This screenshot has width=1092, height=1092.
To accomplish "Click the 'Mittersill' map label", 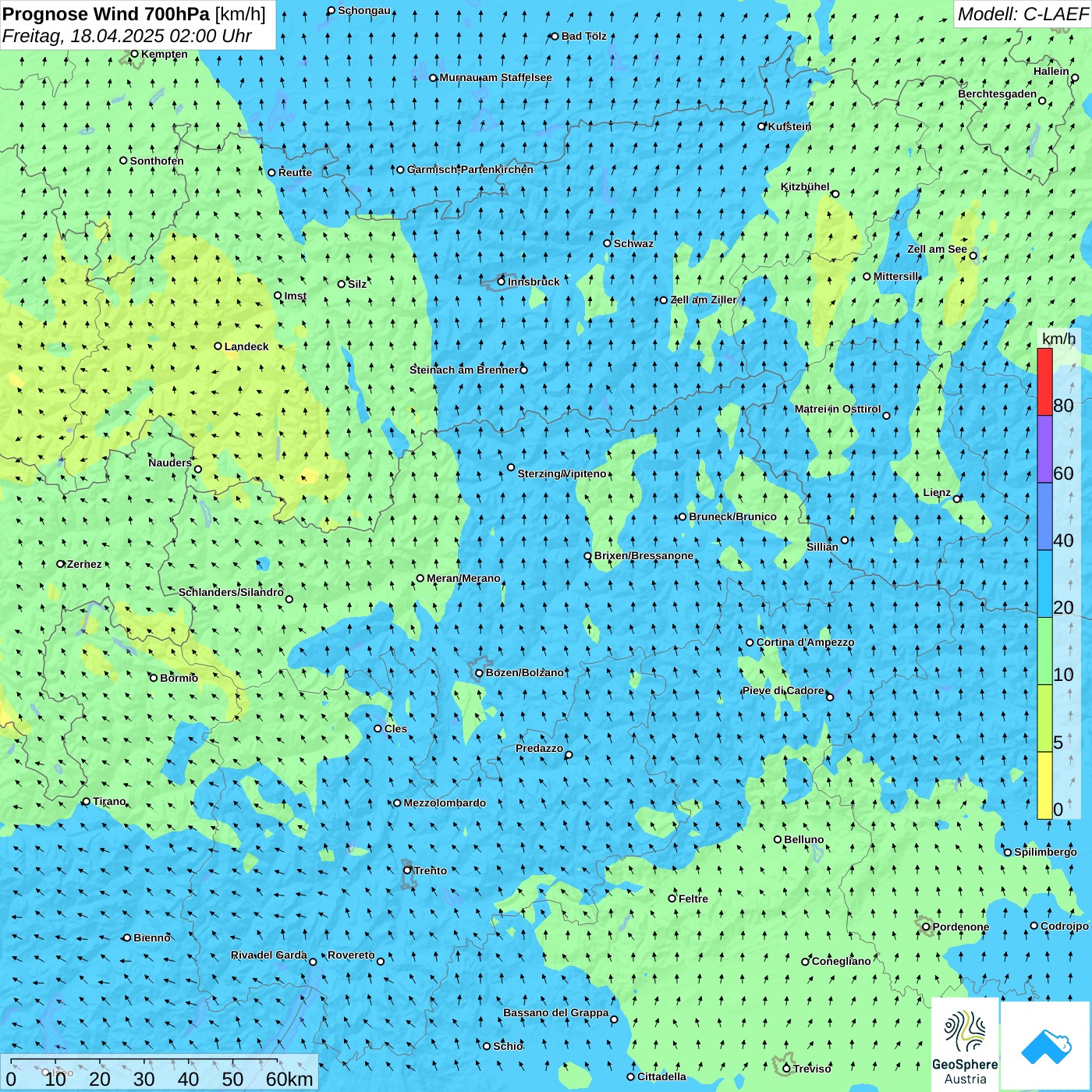I will (x=895, y=277).
